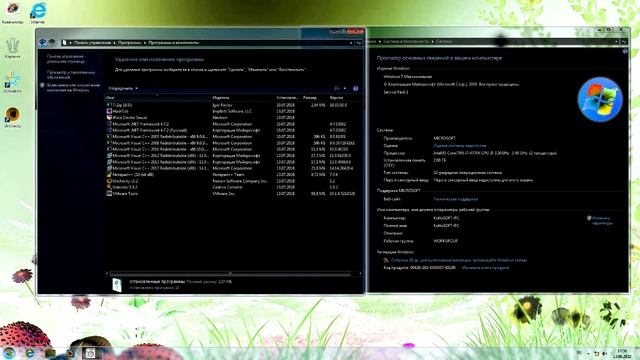Sort programs by the Имя column
Screen dimensions: 640x360
(x=158, y=98)
